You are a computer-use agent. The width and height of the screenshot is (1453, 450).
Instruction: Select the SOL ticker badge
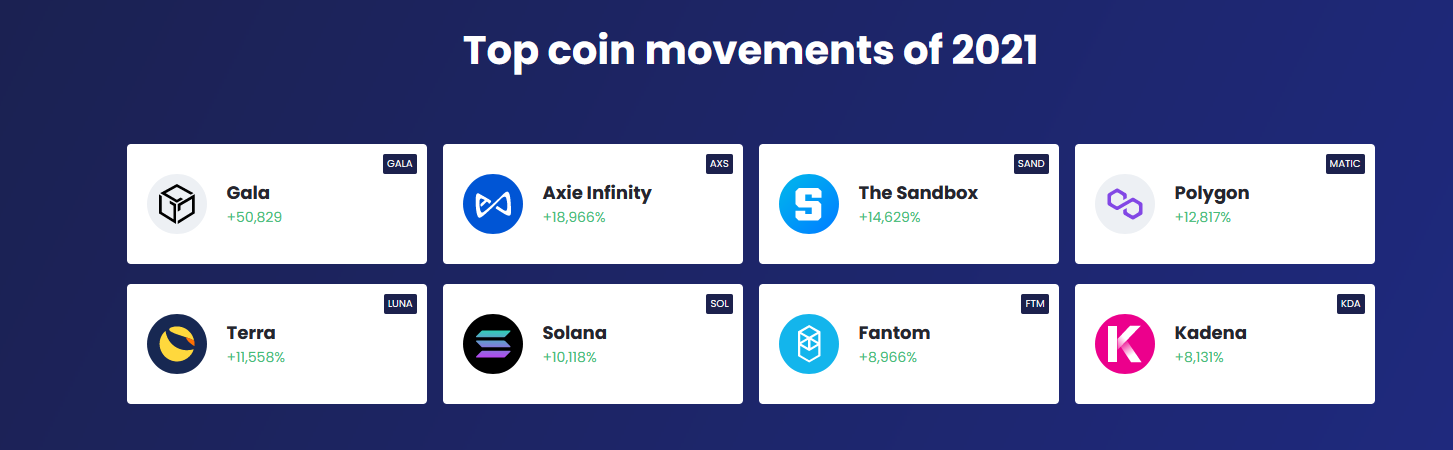720,304
